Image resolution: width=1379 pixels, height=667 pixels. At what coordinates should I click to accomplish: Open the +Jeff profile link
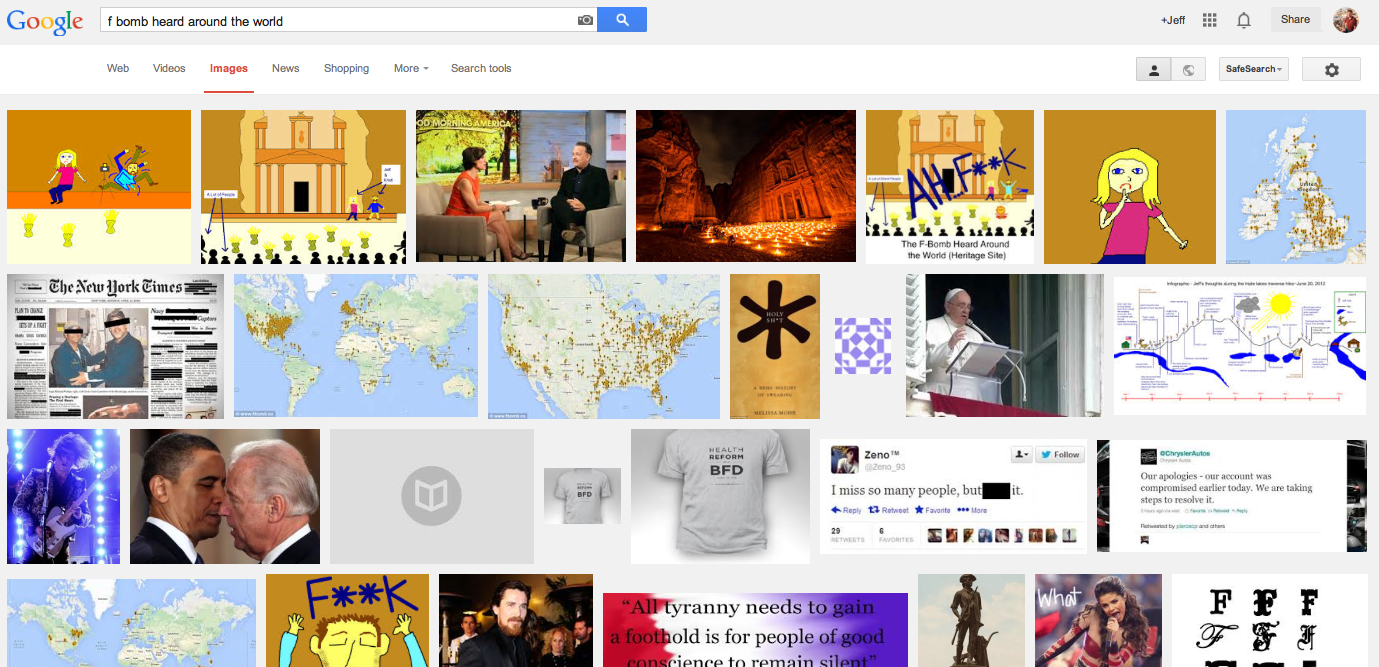1172,20
